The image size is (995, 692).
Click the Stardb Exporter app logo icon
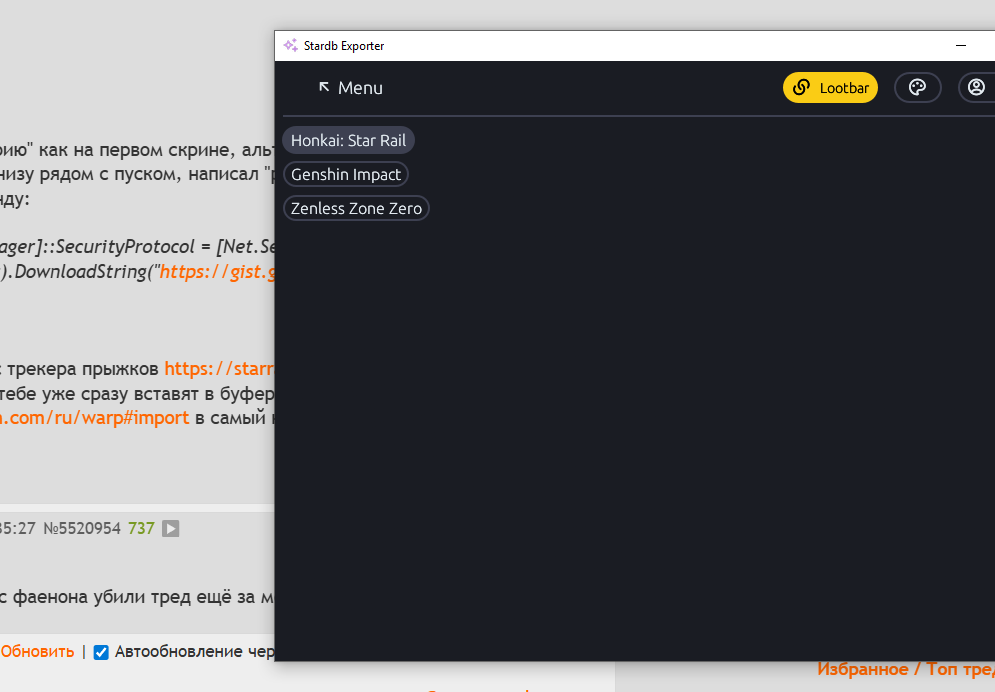pyautogui.click(x=291, y=46)
